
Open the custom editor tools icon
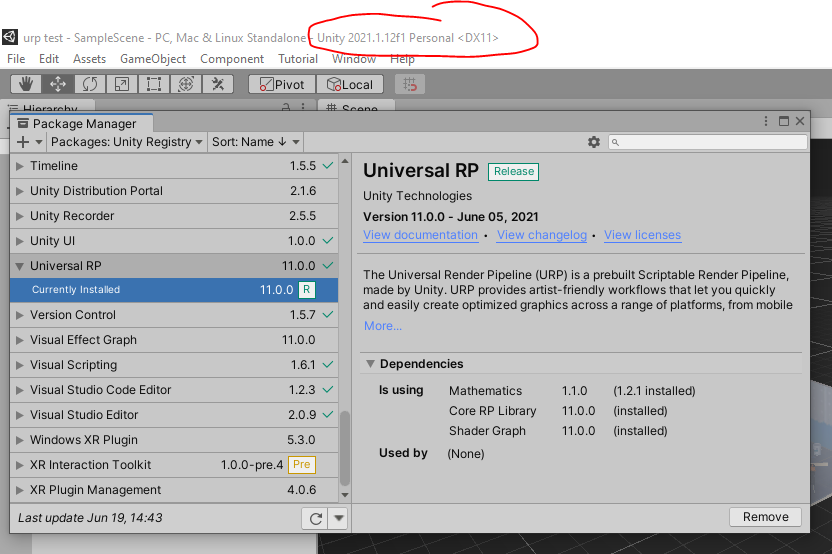point(218,84)
